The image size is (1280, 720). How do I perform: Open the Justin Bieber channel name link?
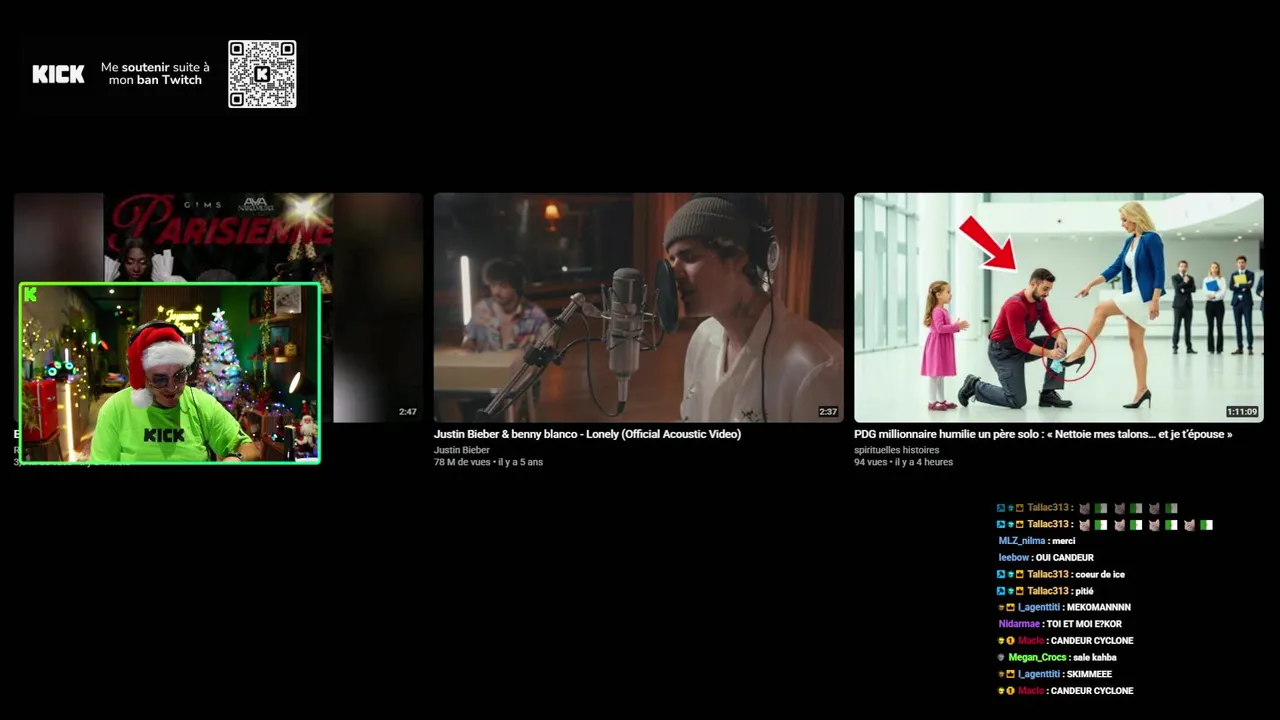coord(462,450)
